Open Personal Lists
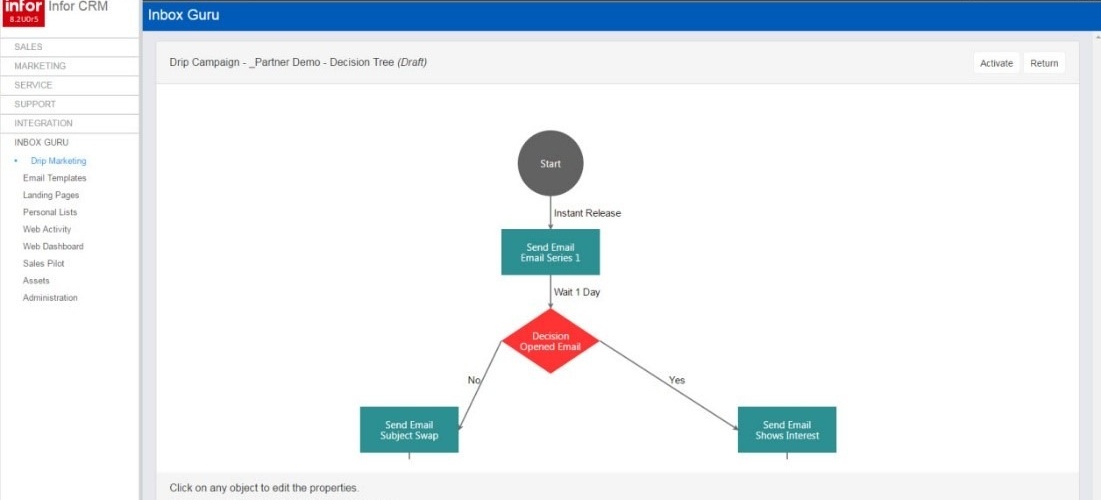 [50, 212]
